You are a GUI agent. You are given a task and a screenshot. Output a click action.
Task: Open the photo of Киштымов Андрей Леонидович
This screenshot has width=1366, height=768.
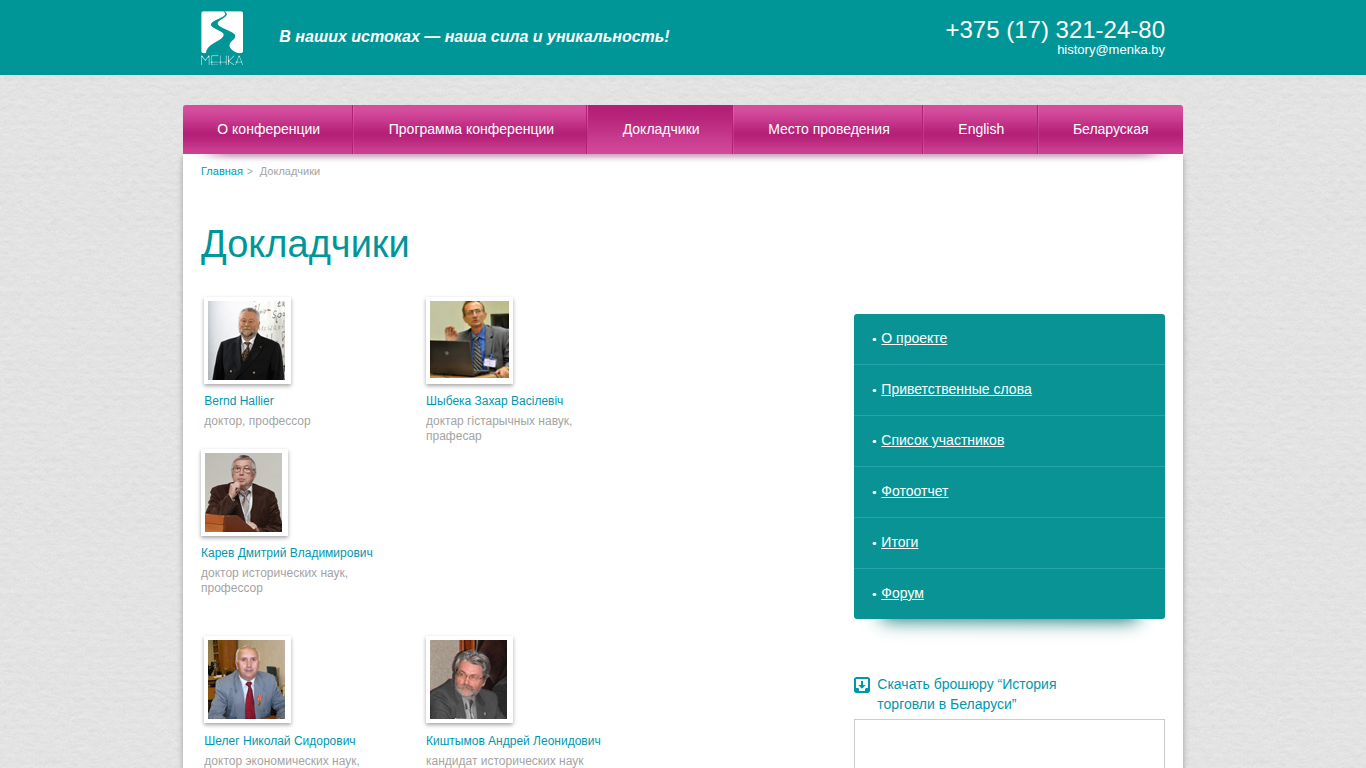469,679
